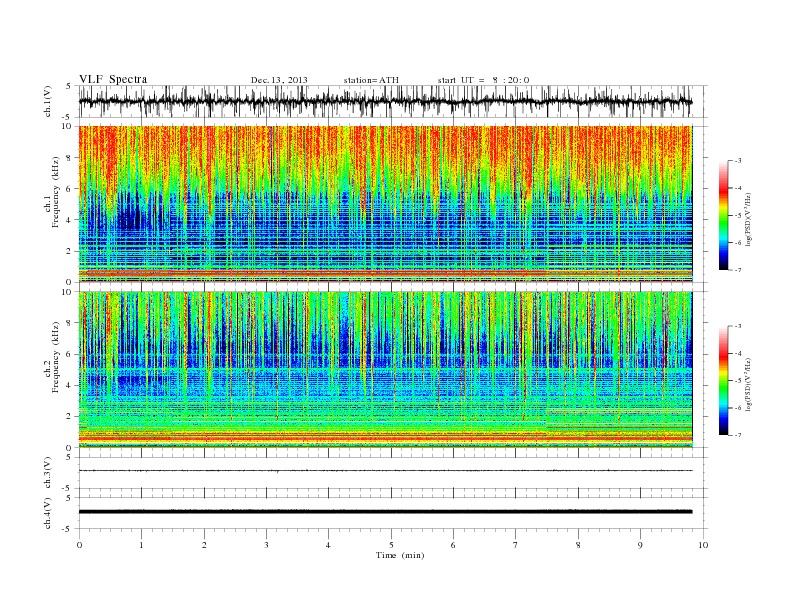Click the ch.1 voltage waveform trace
The width and height of the screenshot is (792, 612).
pyautogui.click(x=385, y=102)
